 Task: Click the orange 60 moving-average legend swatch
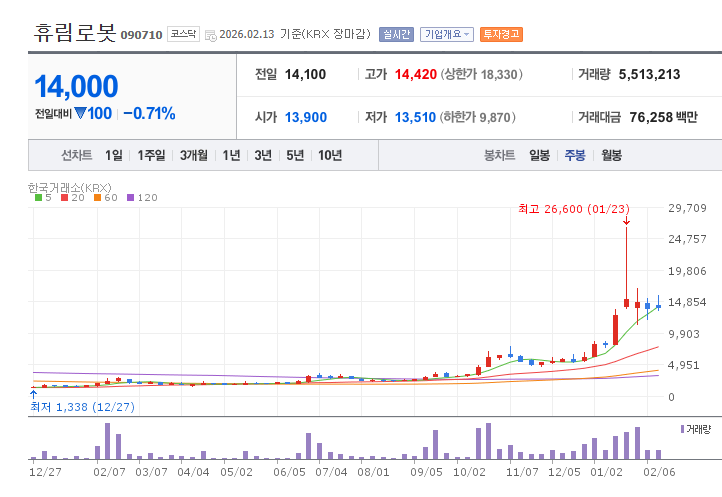pos(97,198)
